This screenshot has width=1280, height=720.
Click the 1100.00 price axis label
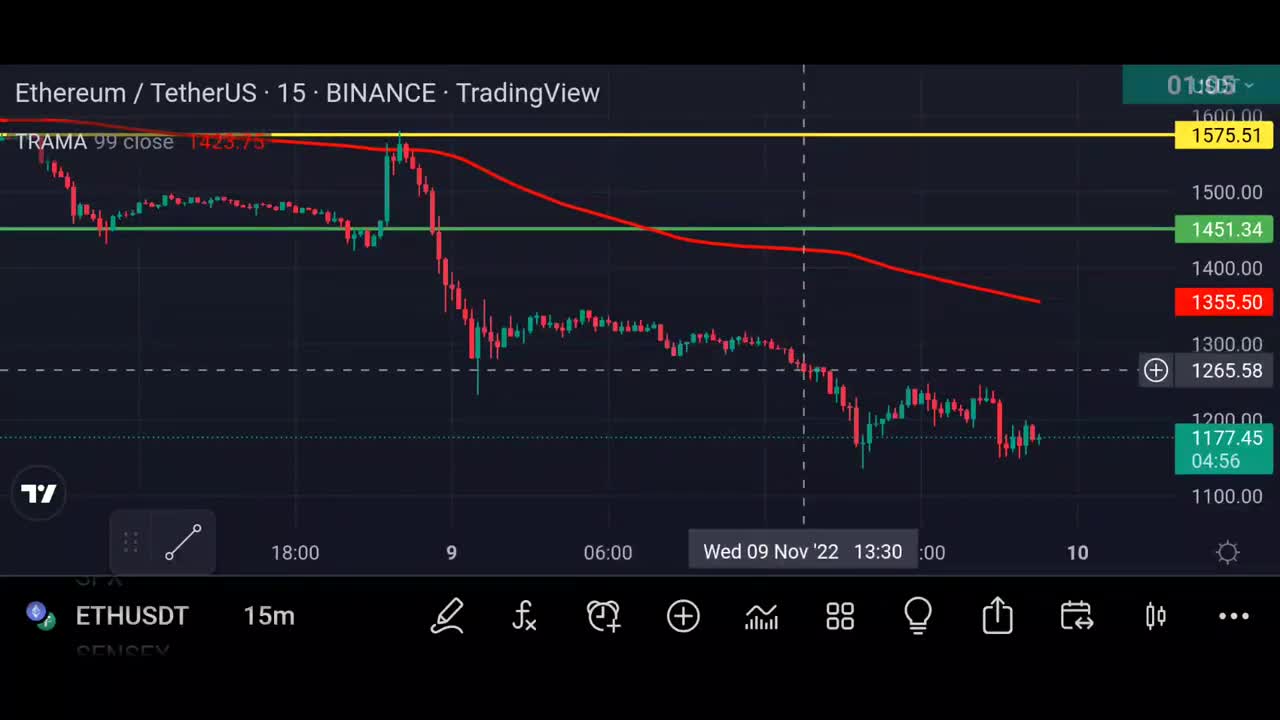pyautogui.click(x=1227, y=496)
